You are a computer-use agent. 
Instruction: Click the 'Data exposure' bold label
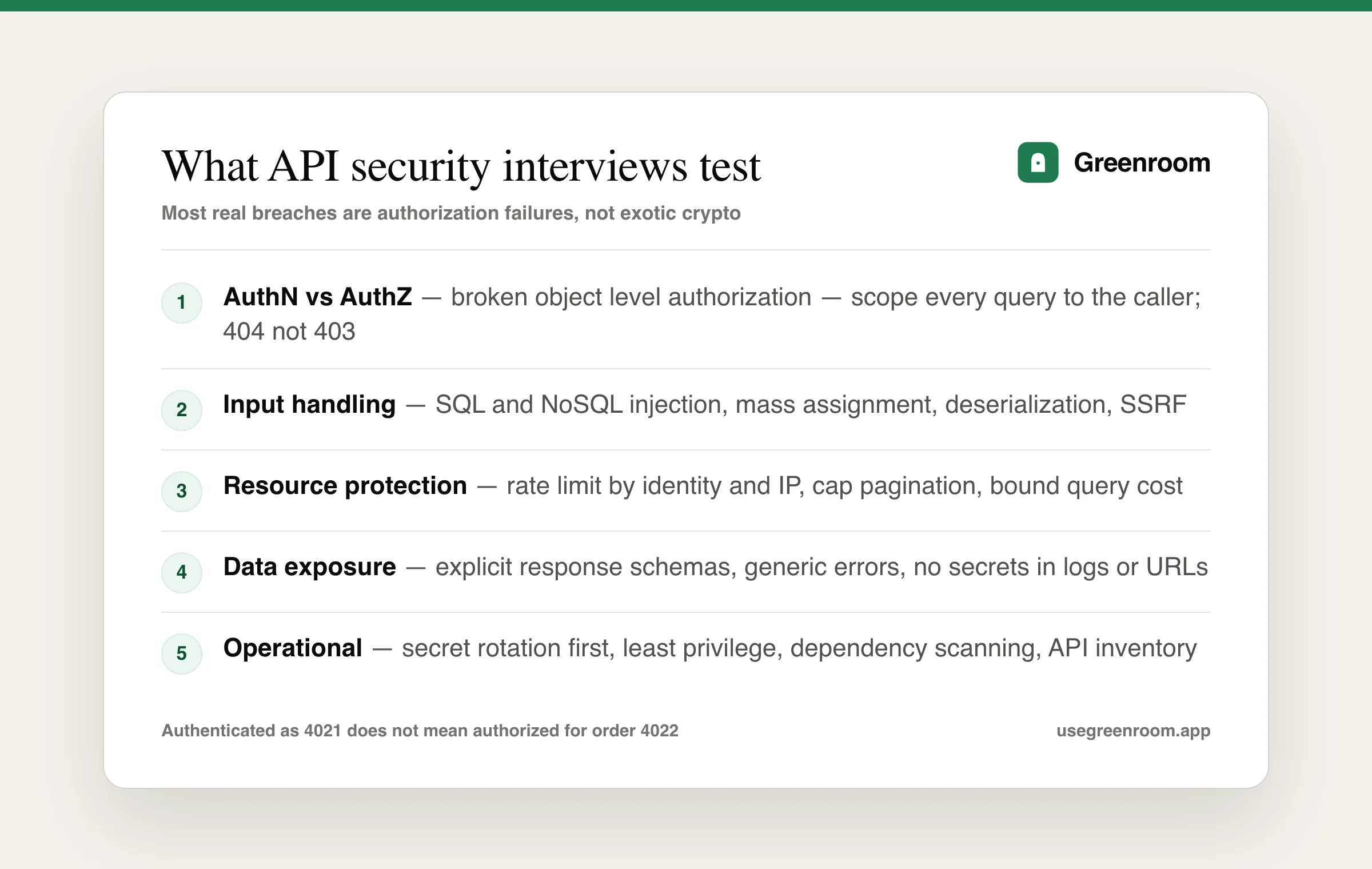click(x=310, y=567)
